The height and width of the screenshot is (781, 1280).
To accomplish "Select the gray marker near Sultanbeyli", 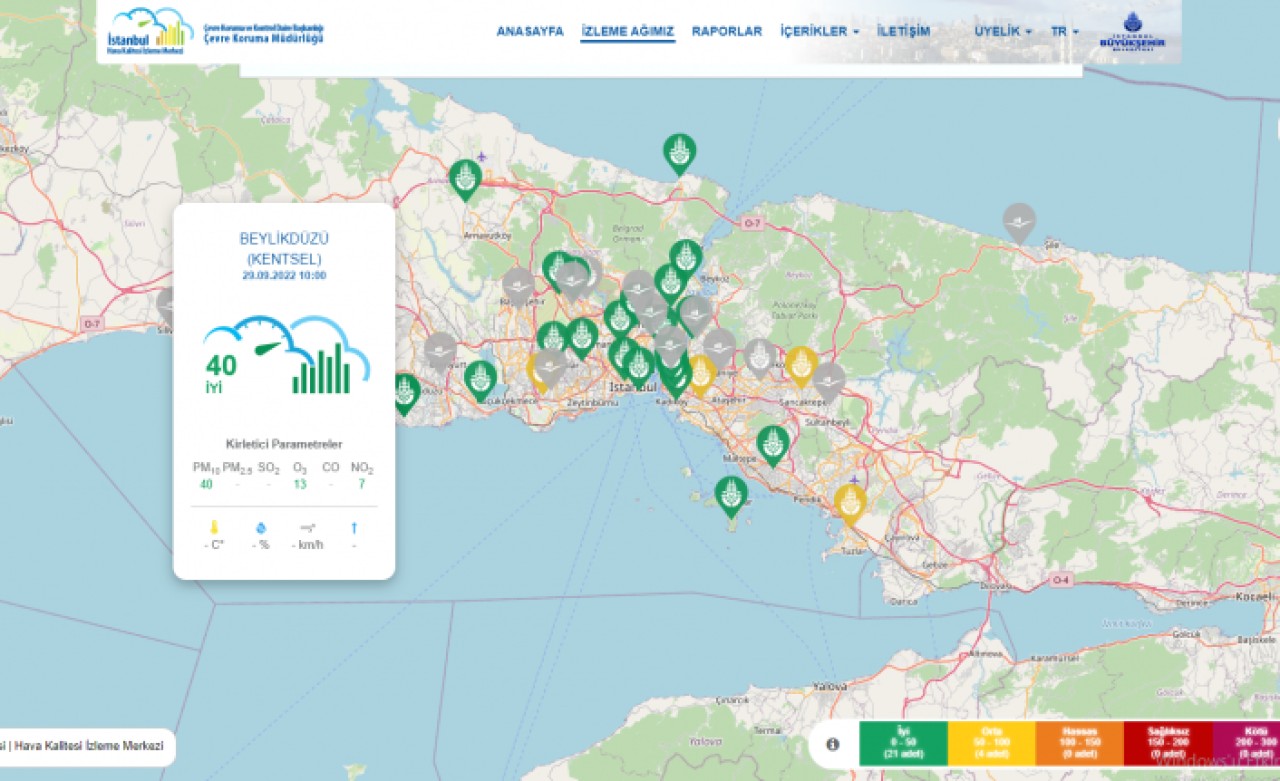I will (828, 380).
